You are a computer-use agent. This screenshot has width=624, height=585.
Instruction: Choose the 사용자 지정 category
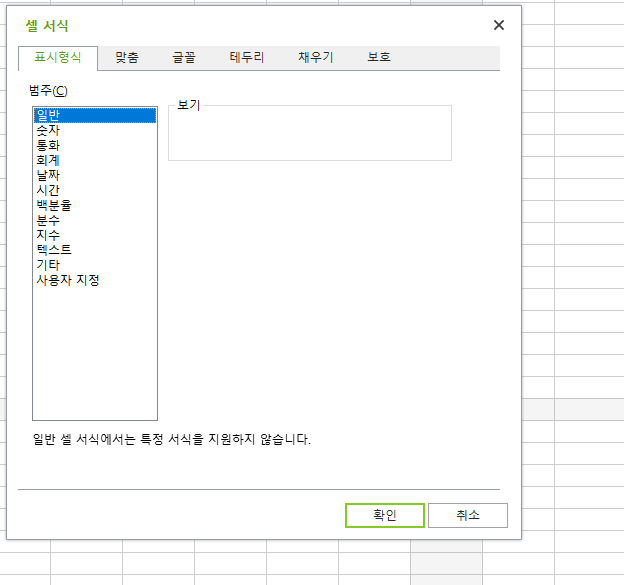tap(95, 280)
